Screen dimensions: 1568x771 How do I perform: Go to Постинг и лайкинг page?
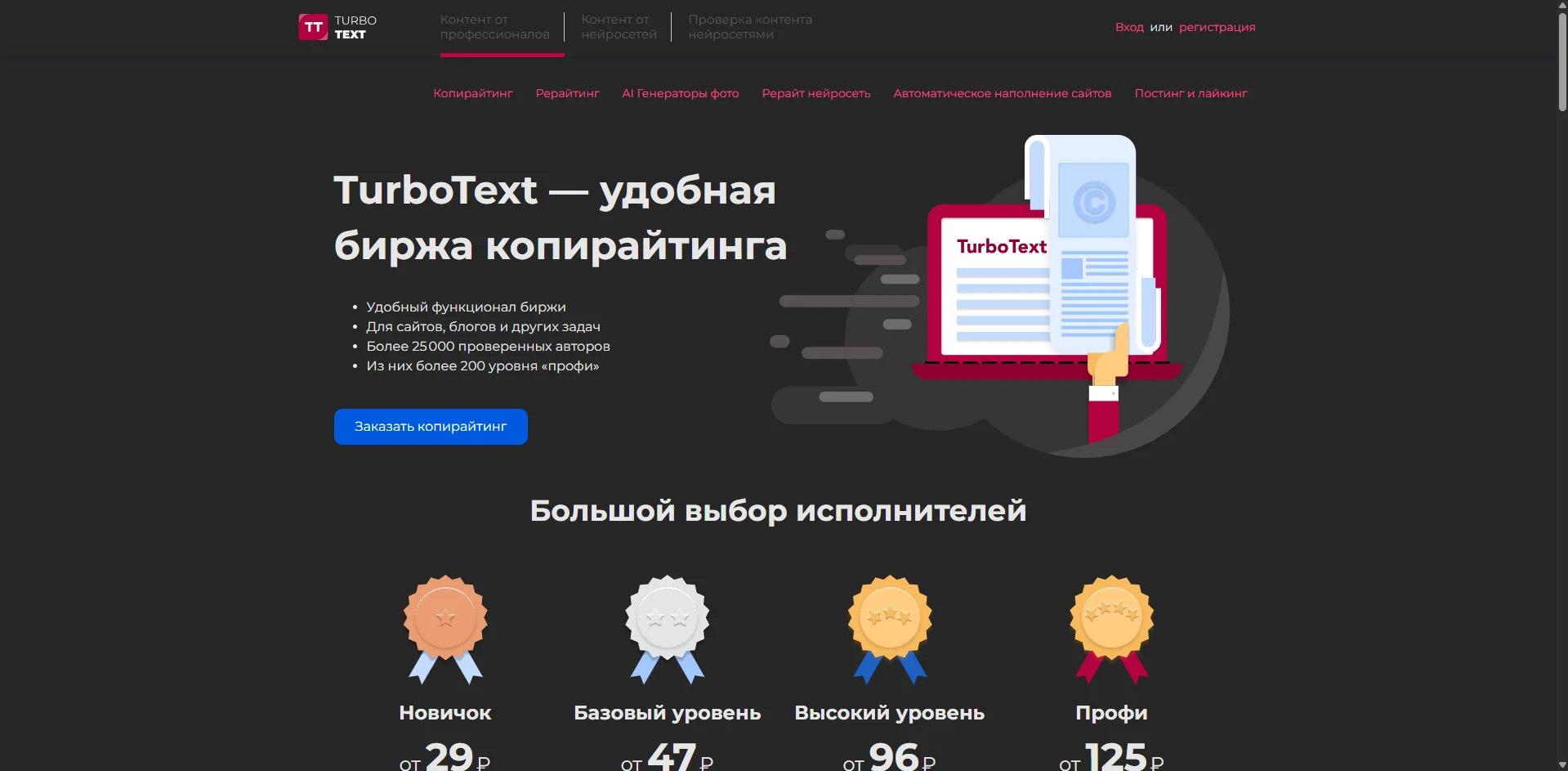pyautogui.click(x=1191, y=93)
